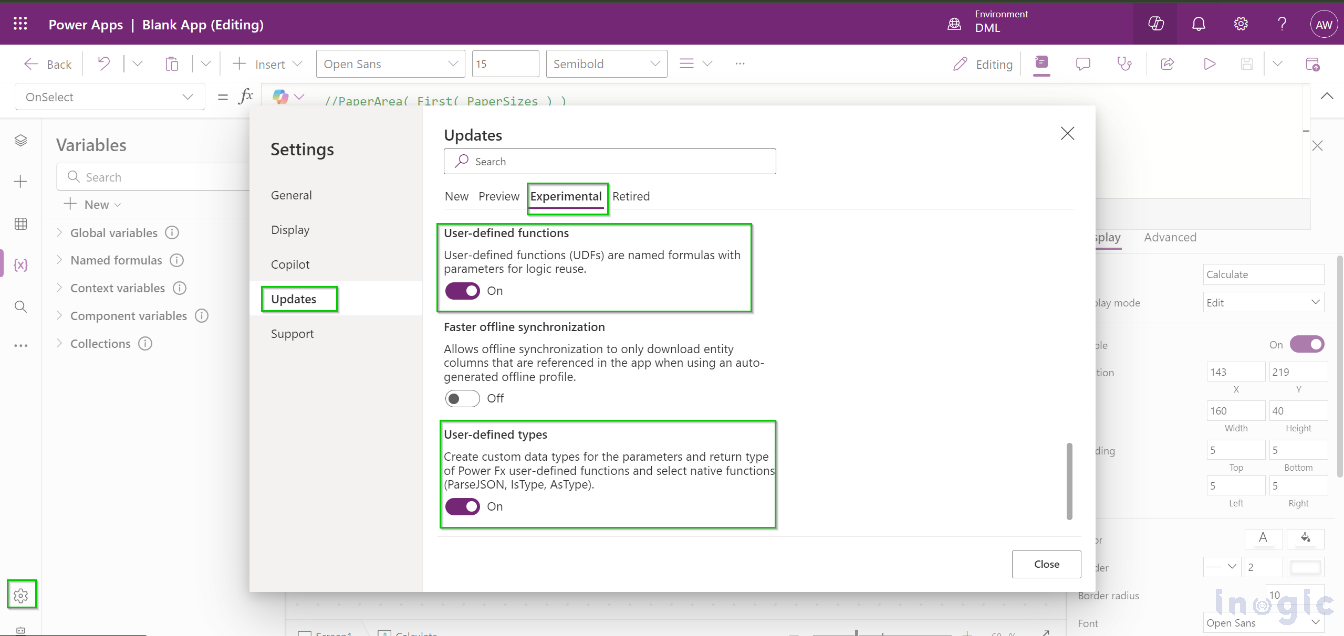Viewport: 1344px width, 636px height.
Task: Open Tree view layers icon
Action: click(x=21, y=141)
